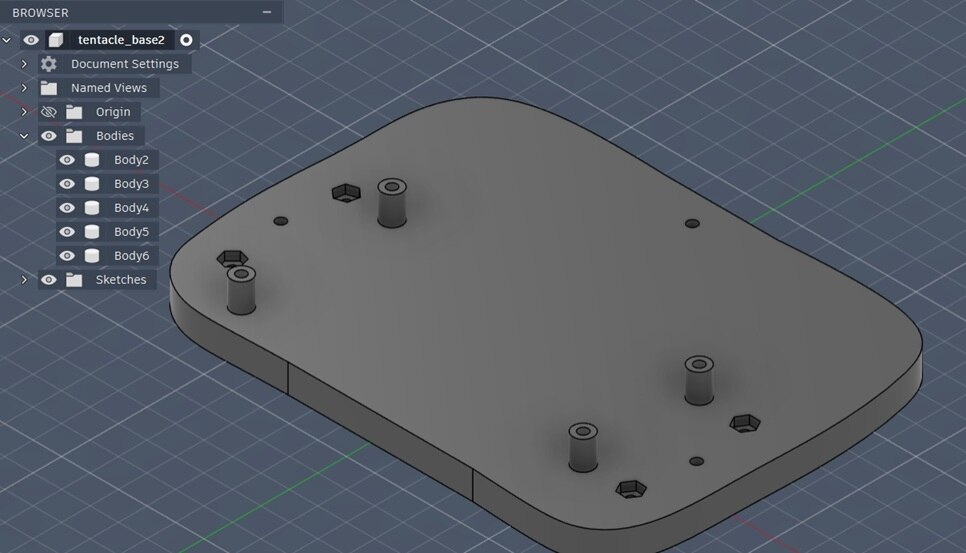Hide Body4 using its eye icon
Screen dimensions: 966x553
tap(67, 208)
